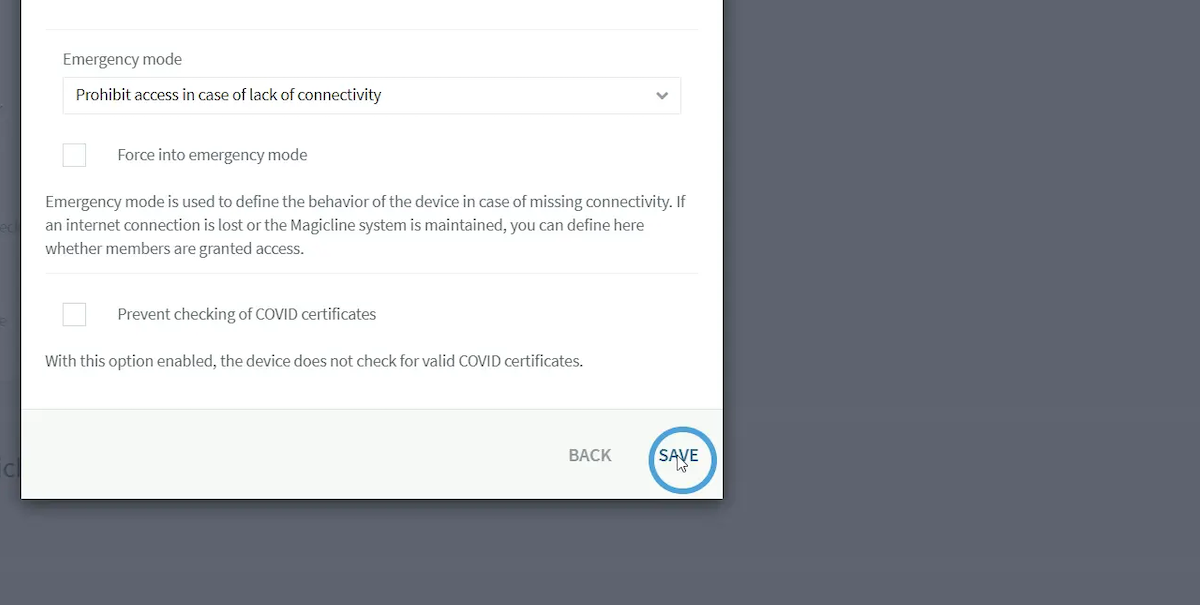Click the Emergency mode dropdown chevron arrow
The width and height of the screenshot is (1200, 606).
[661, 96]
